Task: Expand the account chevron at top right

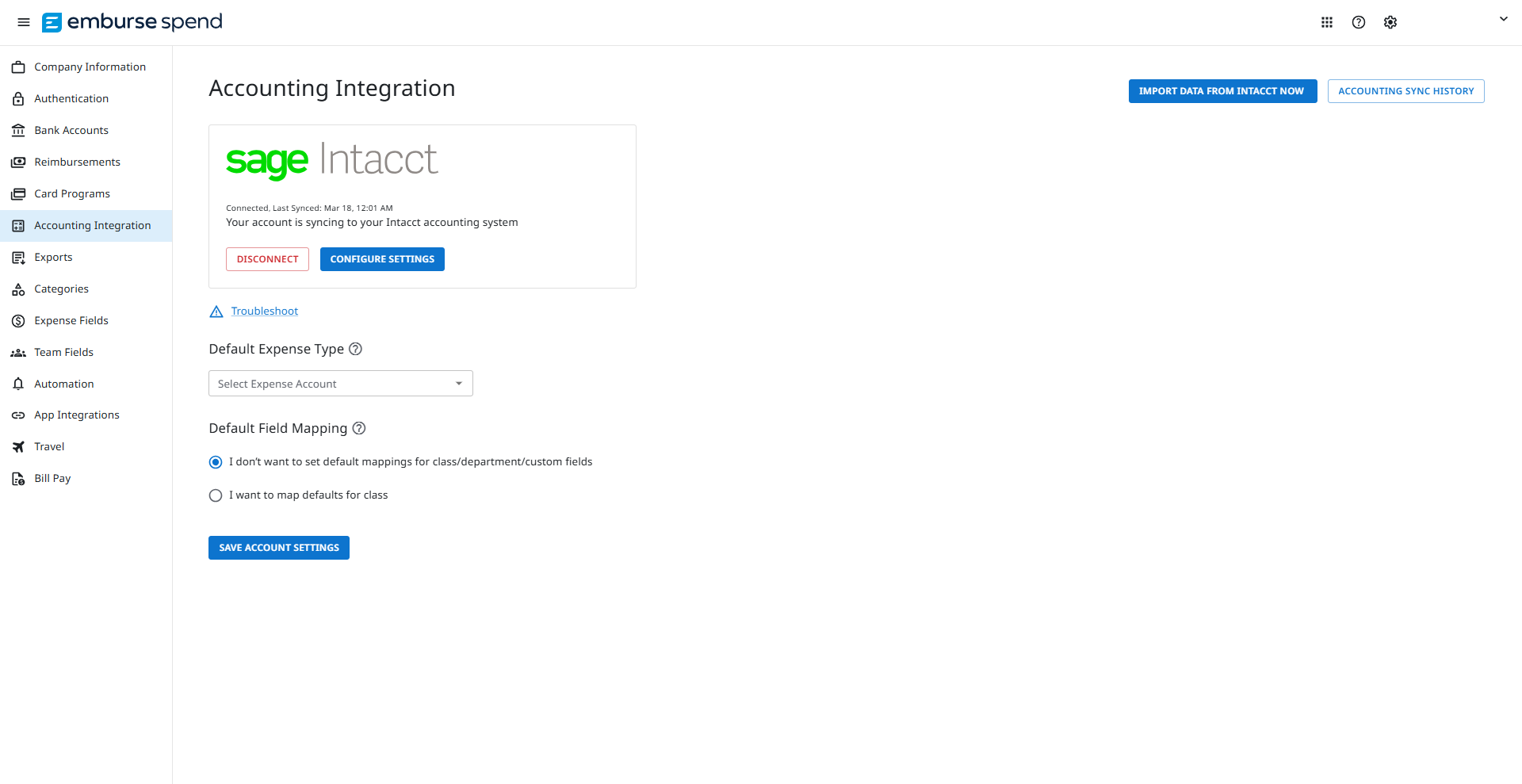Action: pos(1504,19)
